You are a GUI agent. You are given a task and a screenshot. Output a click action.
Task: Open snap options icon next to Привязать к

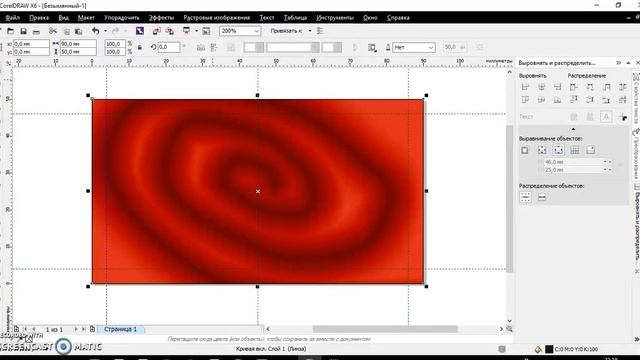point(320,31)
